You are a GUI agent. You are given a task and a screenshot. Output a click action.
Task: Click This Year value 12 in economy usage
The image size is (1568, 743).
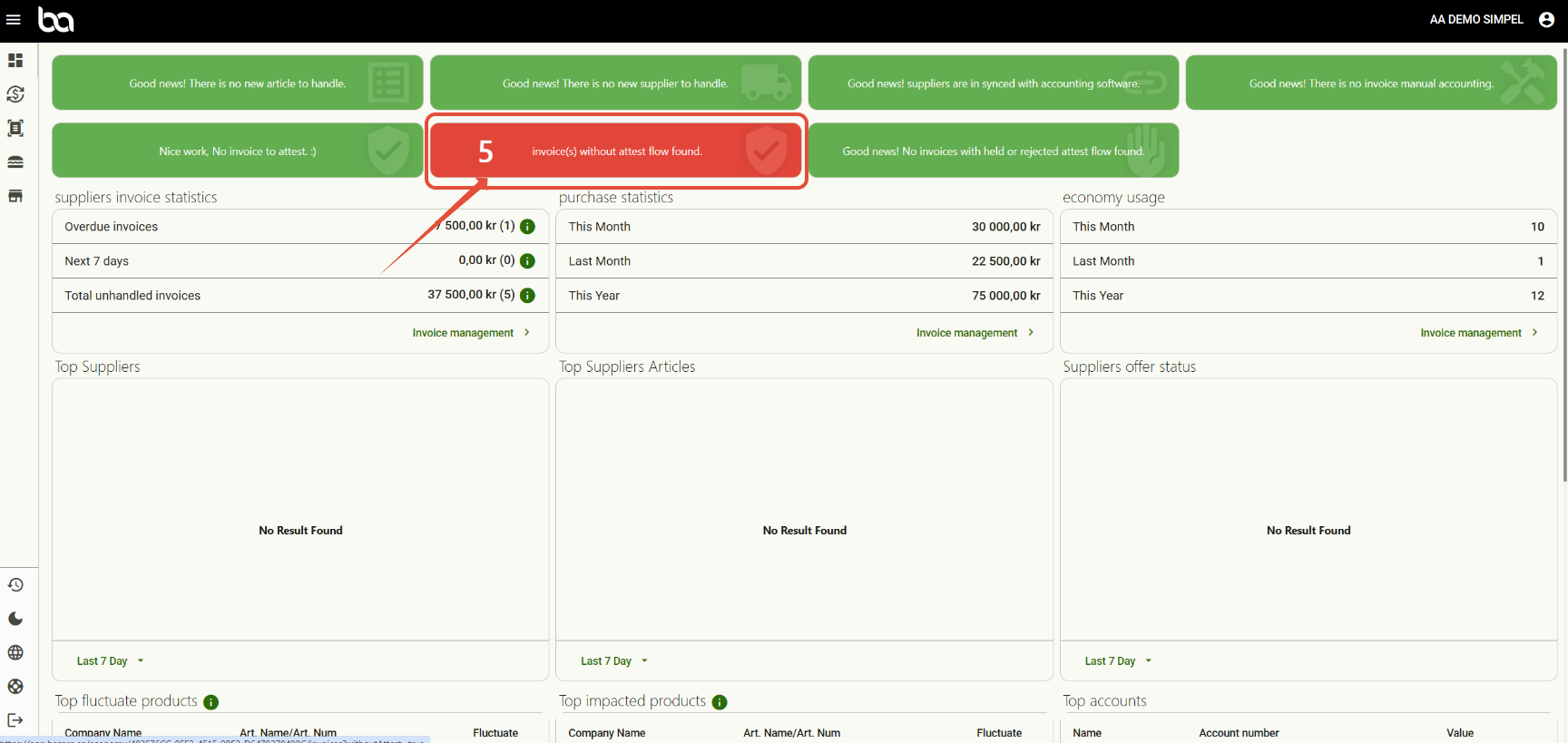(1537, 296)
